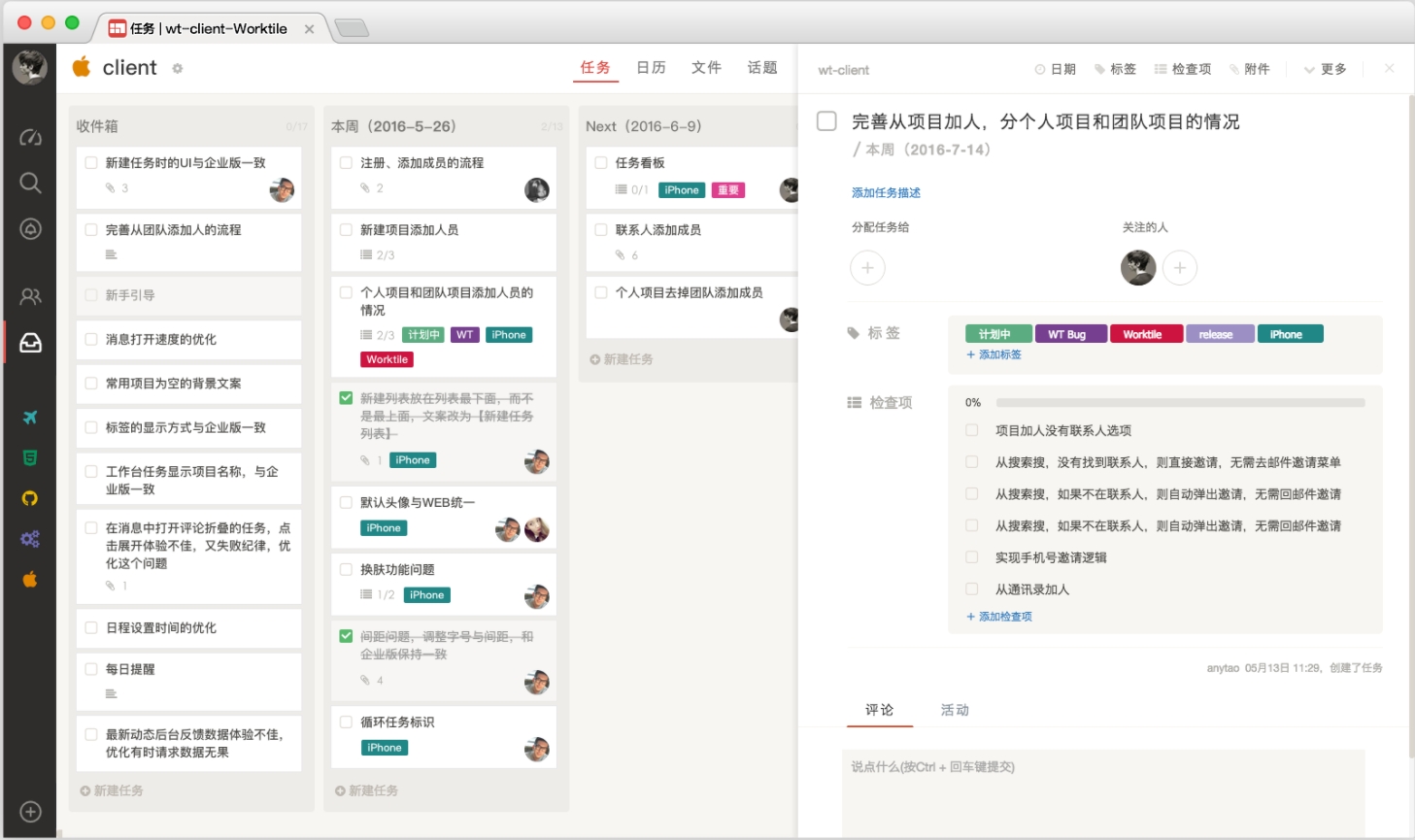Click the purple WT Bug label
Viewport: 1415px width, 840px height.
pyautogui.click(x=1071, y=334)
